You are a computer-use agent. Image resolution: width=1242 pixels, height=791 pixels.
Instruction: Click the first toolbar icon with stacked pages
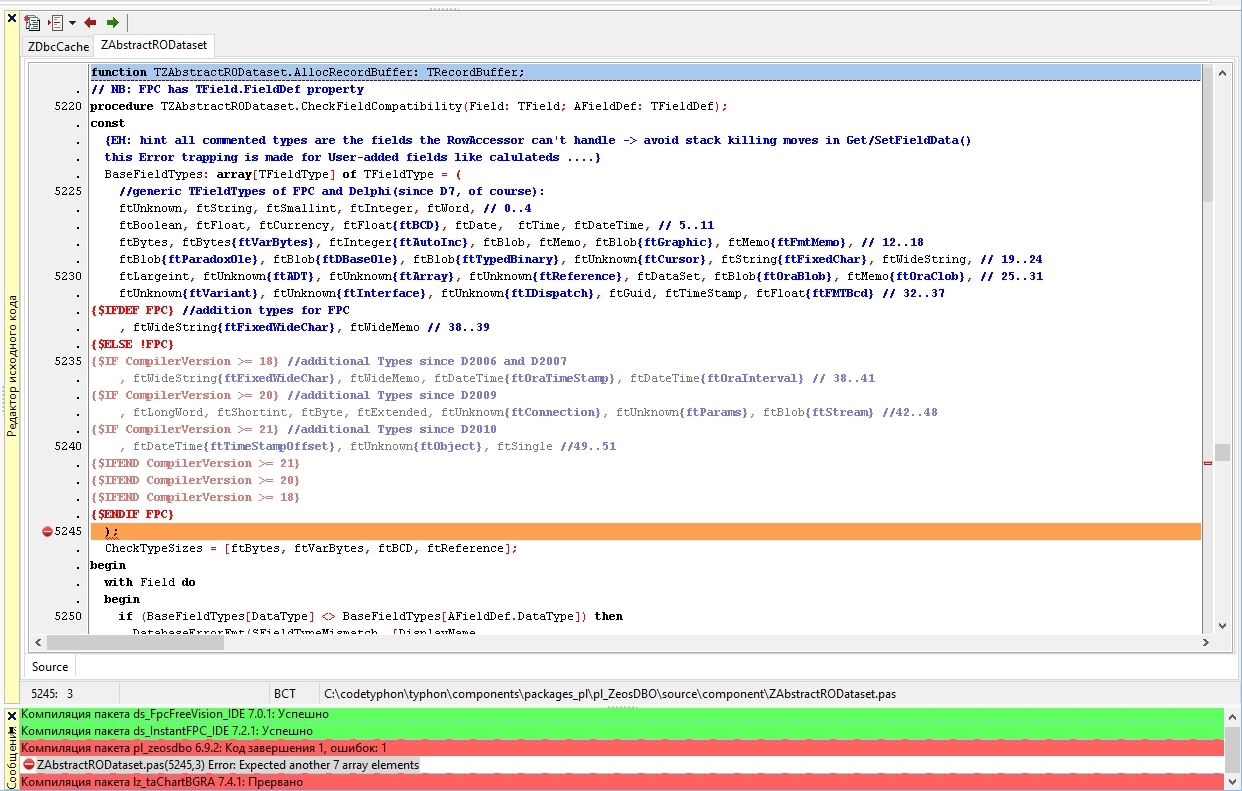(x=33, y=22)
